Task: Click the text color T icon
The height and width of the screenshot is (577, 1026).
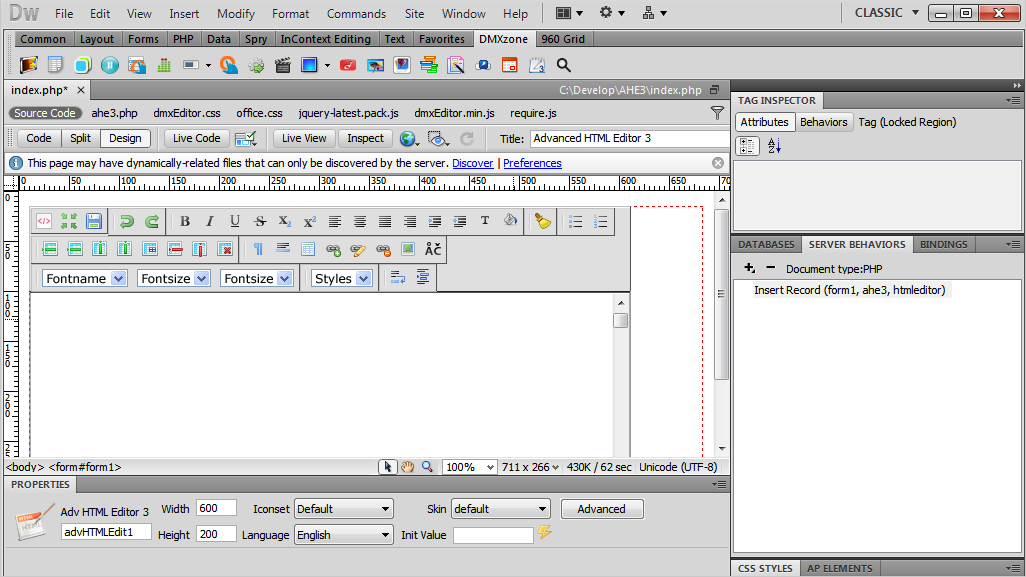Action: coord(485,221)
